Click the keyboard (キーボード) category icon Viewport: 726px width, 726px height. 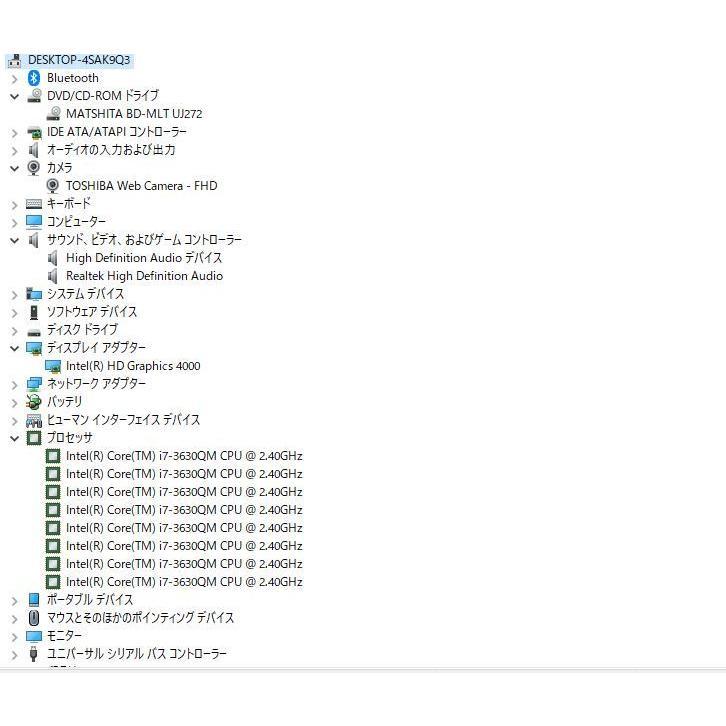tap(34, 204)
